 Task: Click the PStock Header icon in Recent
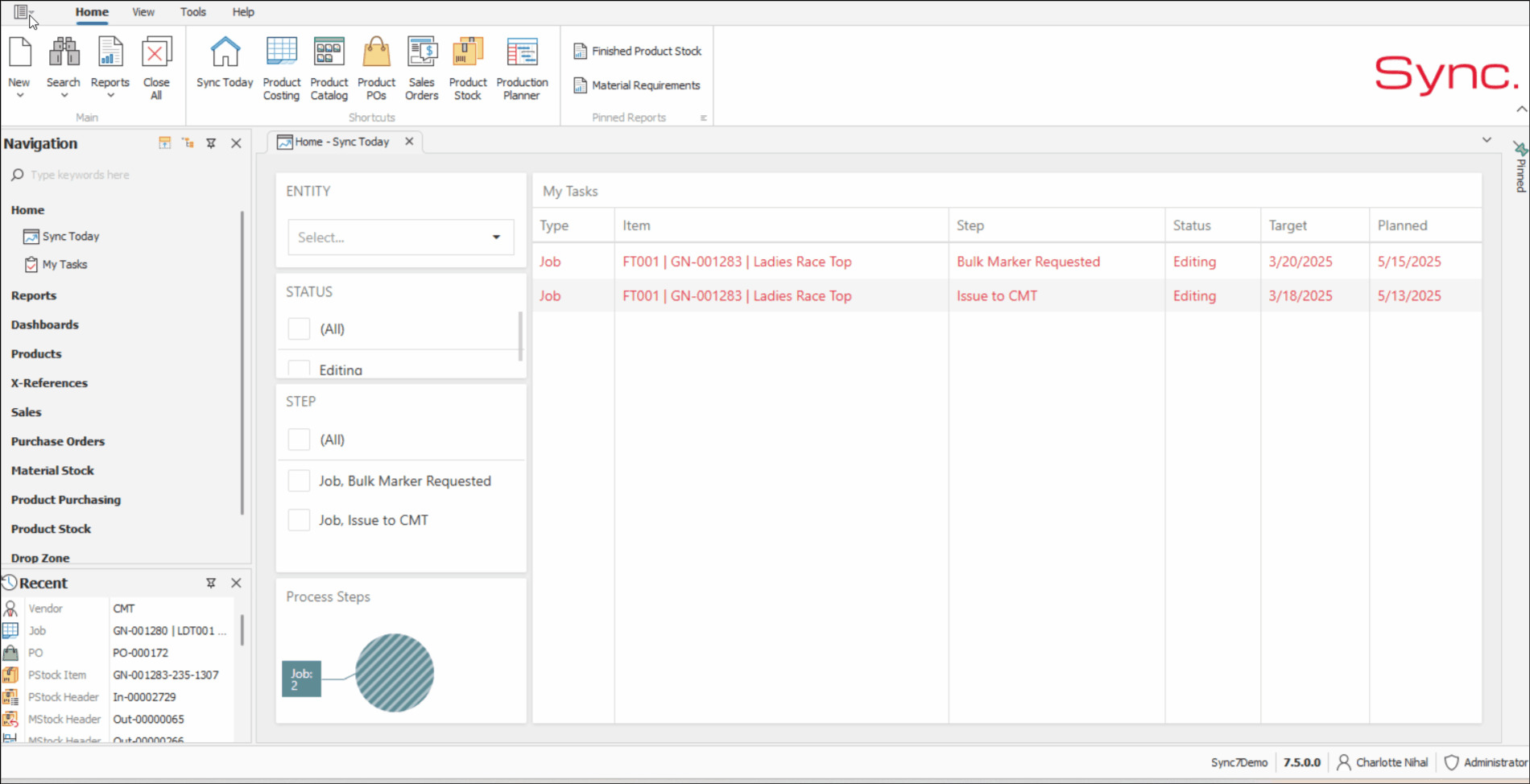(x=10, y=697)
